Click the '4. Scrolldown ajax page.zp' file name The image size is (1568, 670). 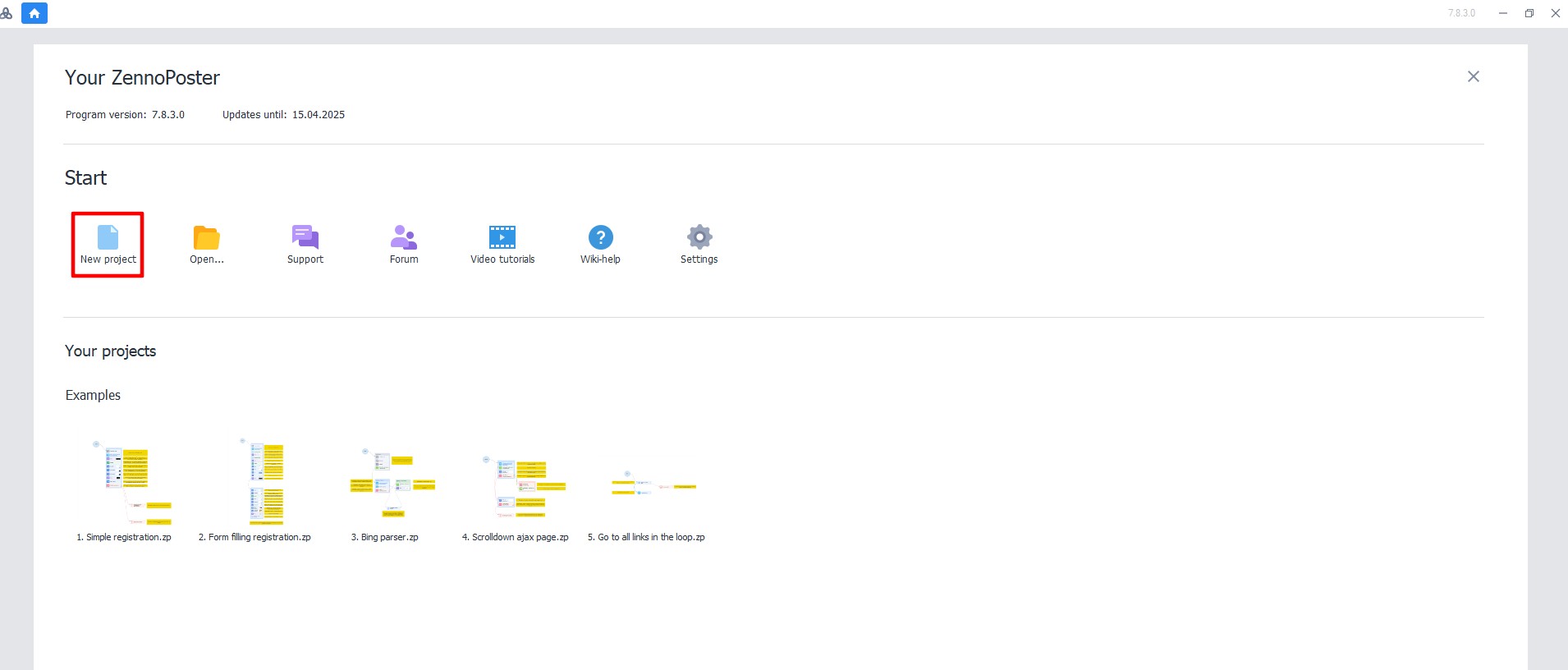pos(516,537)
